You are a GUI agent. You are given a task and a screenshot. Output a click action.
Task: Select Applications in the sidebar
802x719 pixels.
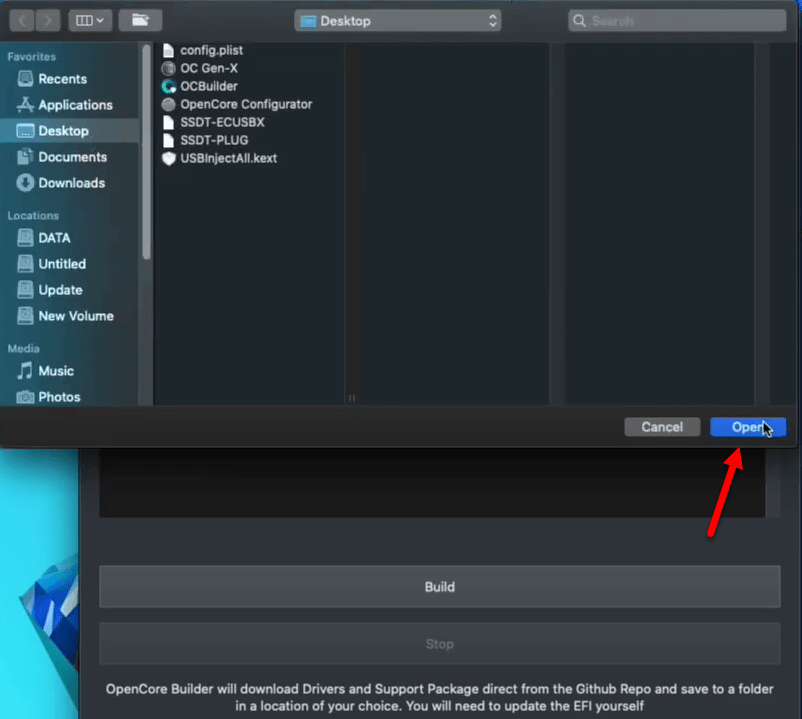(x=69, y=105)
